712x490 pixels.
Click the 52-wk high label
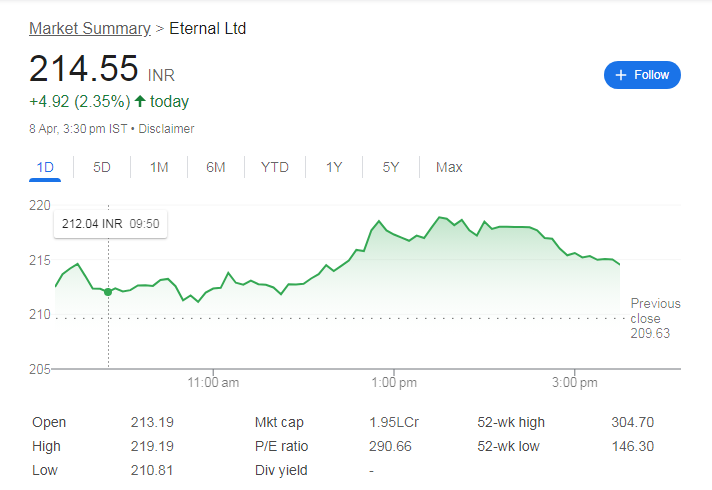511,422
